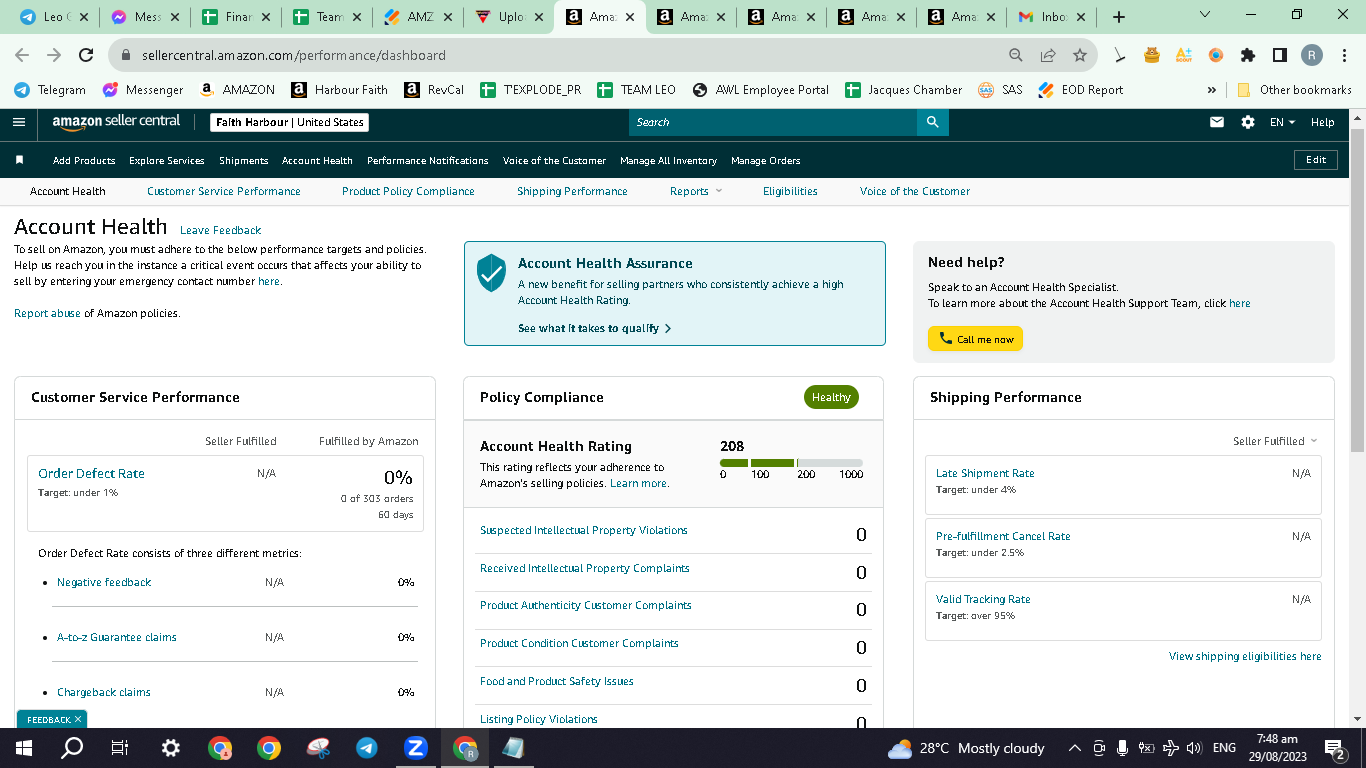Image resolution: width=1366 pixels, height=768 pixels.
Task: Open the weather widget showing Mostly cloudy
Action: click(x=966, y=748)
